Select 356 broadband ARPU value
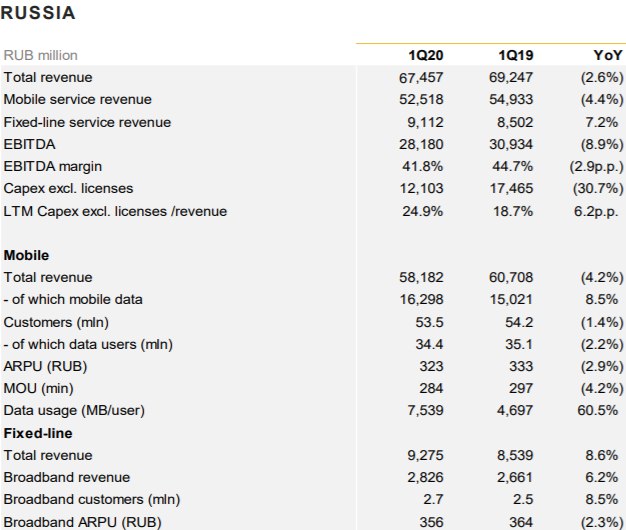 pos(431,522)
